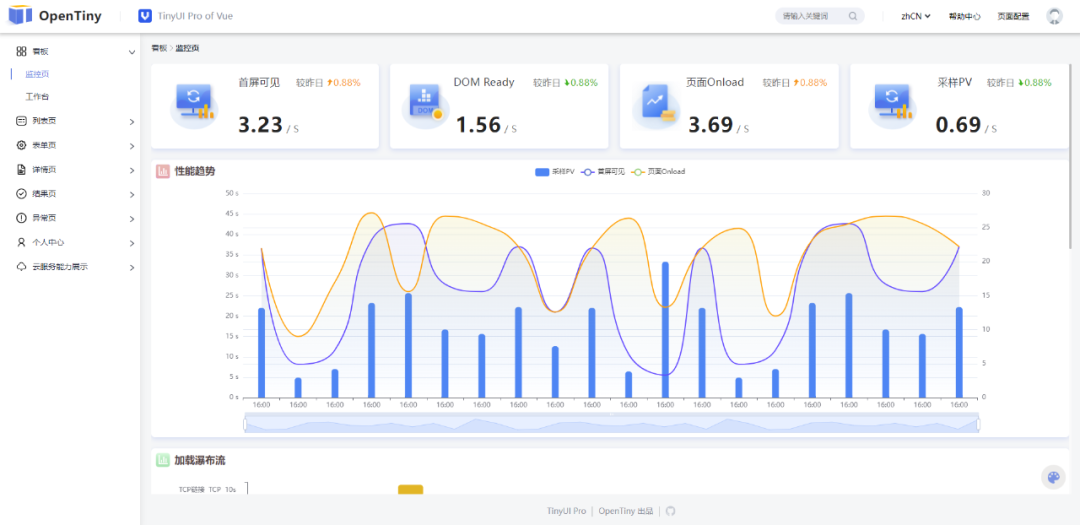Viewport: 1080px width, 525px height.
Task: Click the 看板 menu label text
Action: click(x=40, y=51)
